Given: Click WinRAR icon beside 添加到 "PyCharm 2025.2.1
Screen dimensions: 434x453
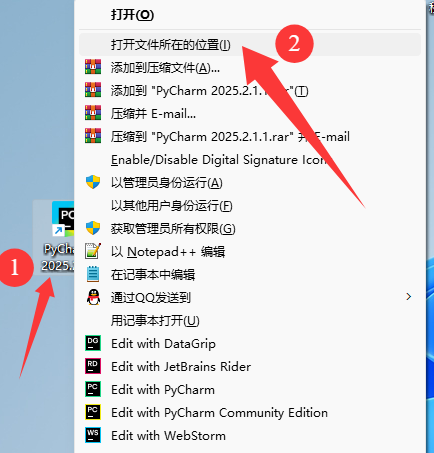Looking at the screenshot, I should coord(93,90).
